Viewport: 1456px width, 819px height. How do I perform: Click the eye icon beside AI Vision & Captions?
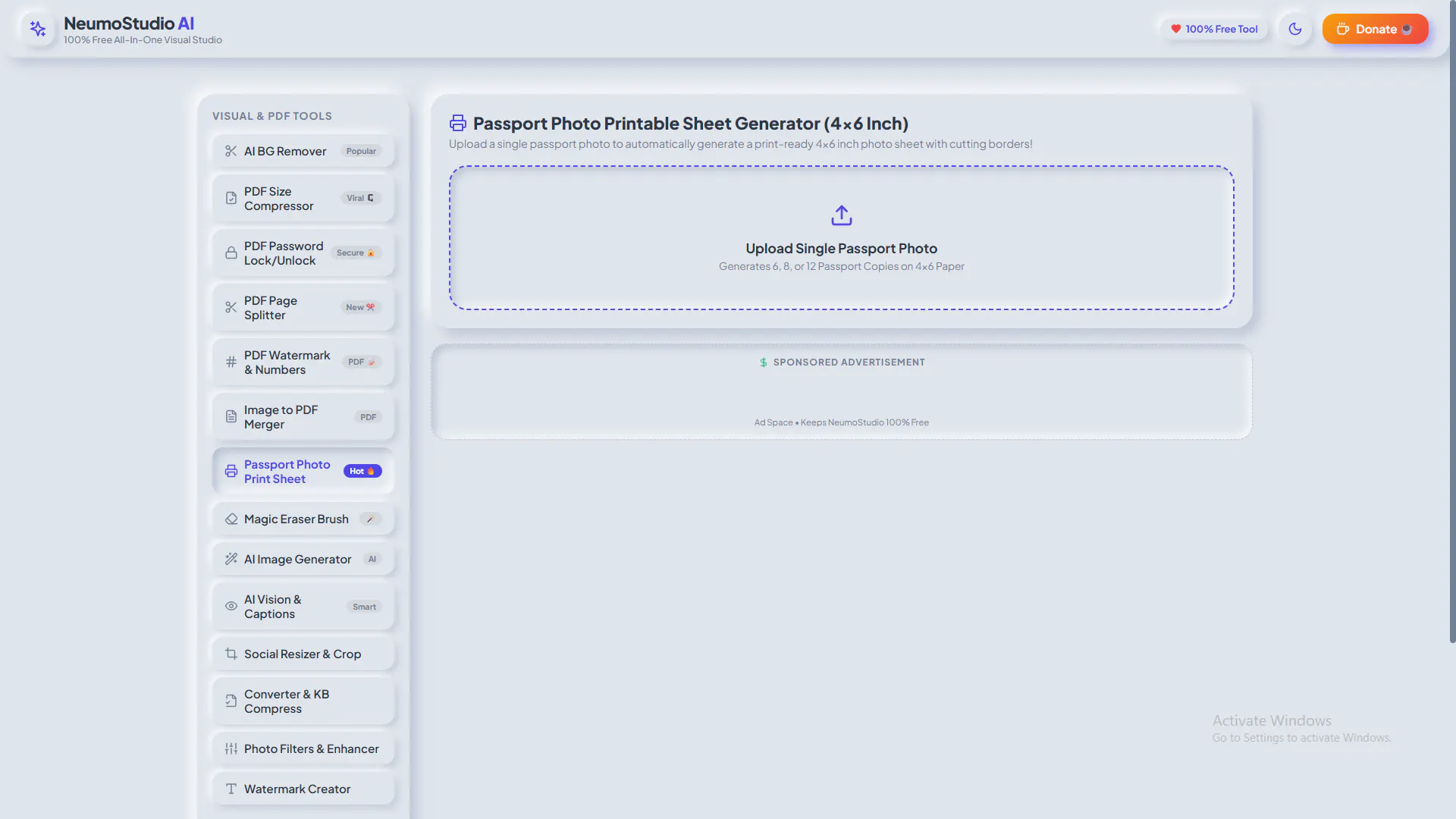231,606
